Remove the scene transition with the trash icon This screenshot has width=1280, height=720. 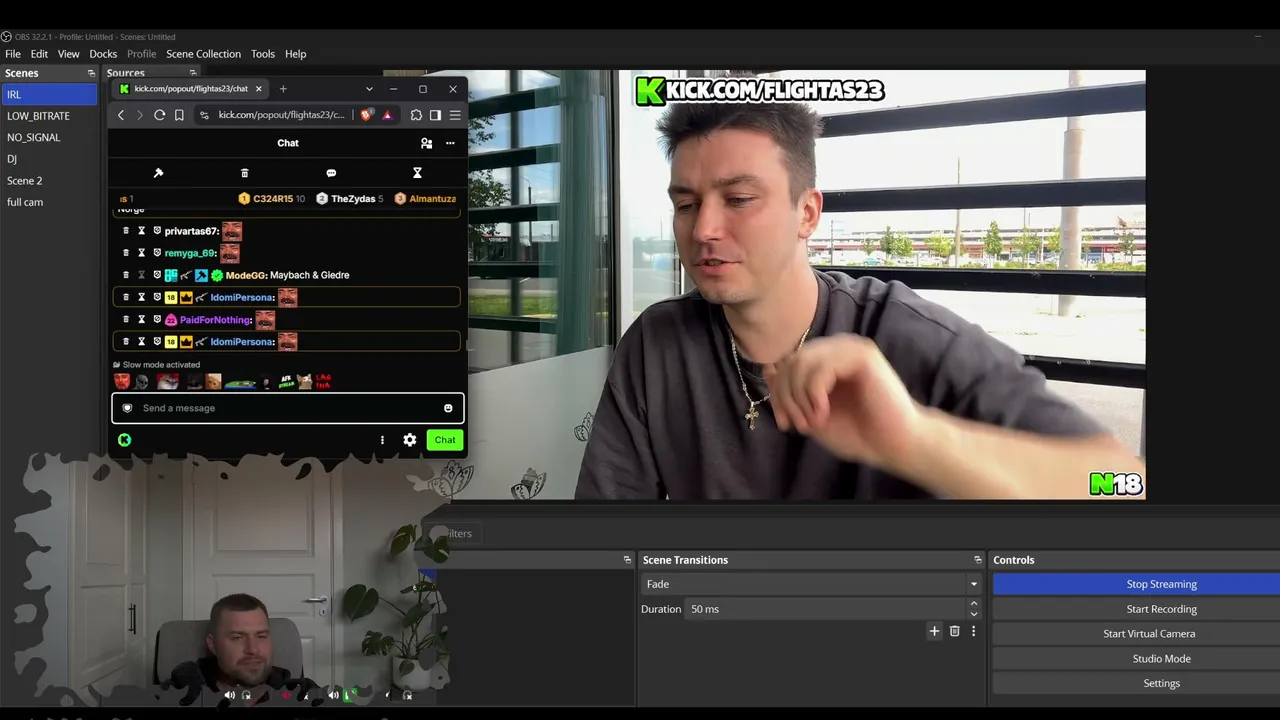(x=954, y=631)
